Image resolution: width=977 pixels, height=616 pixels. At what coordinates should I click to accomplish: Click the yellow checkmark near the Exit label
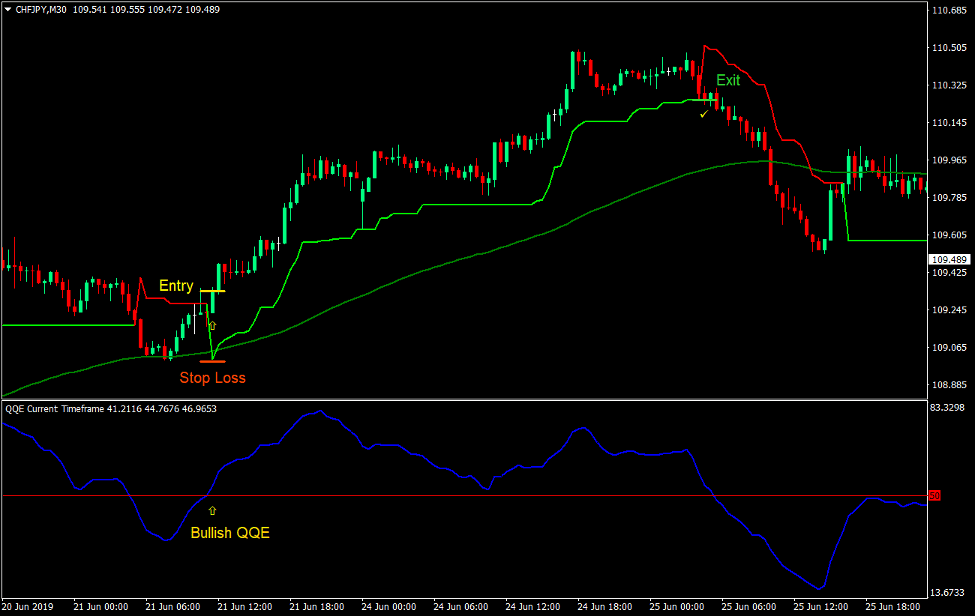click(x=703, y=114)
